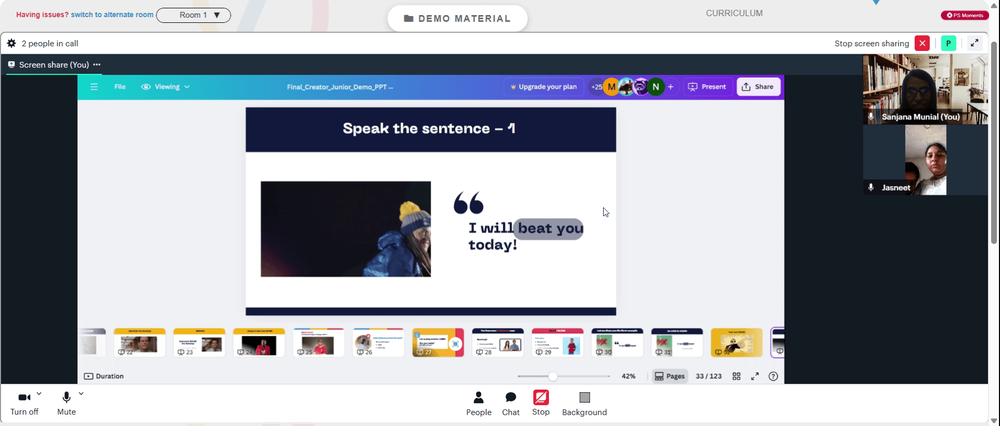Open the Chat panel

pyautogui.click(x=511, y=404)
